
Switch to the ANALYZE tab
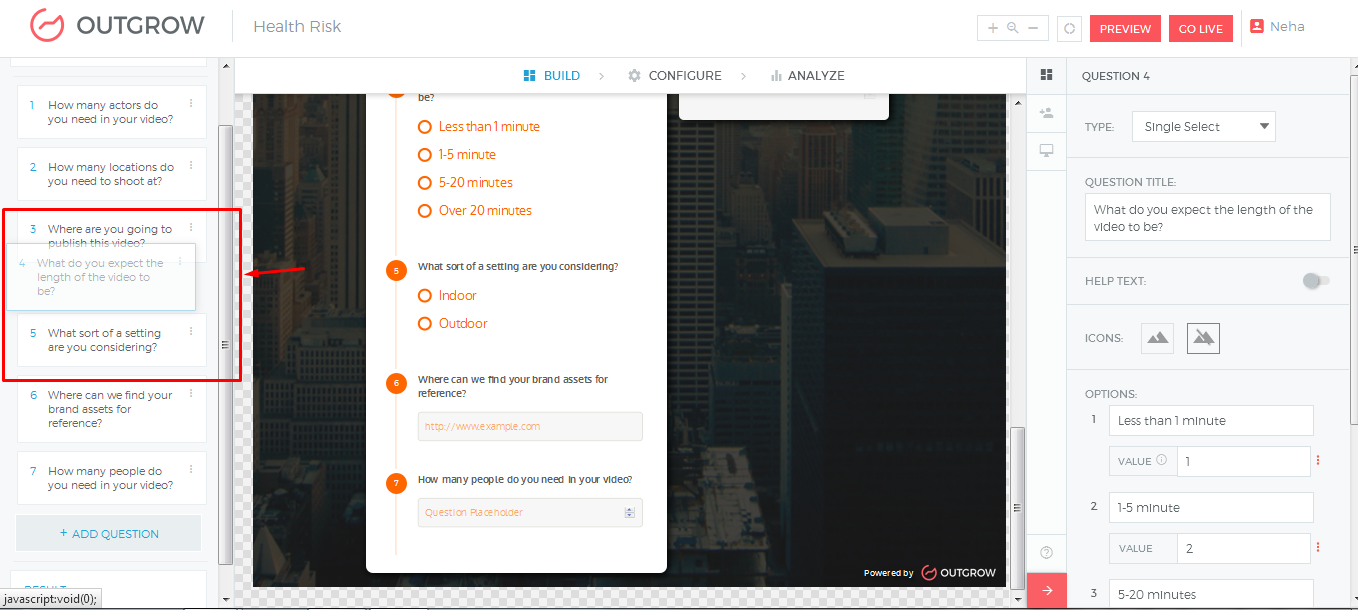tap(807, 75)
